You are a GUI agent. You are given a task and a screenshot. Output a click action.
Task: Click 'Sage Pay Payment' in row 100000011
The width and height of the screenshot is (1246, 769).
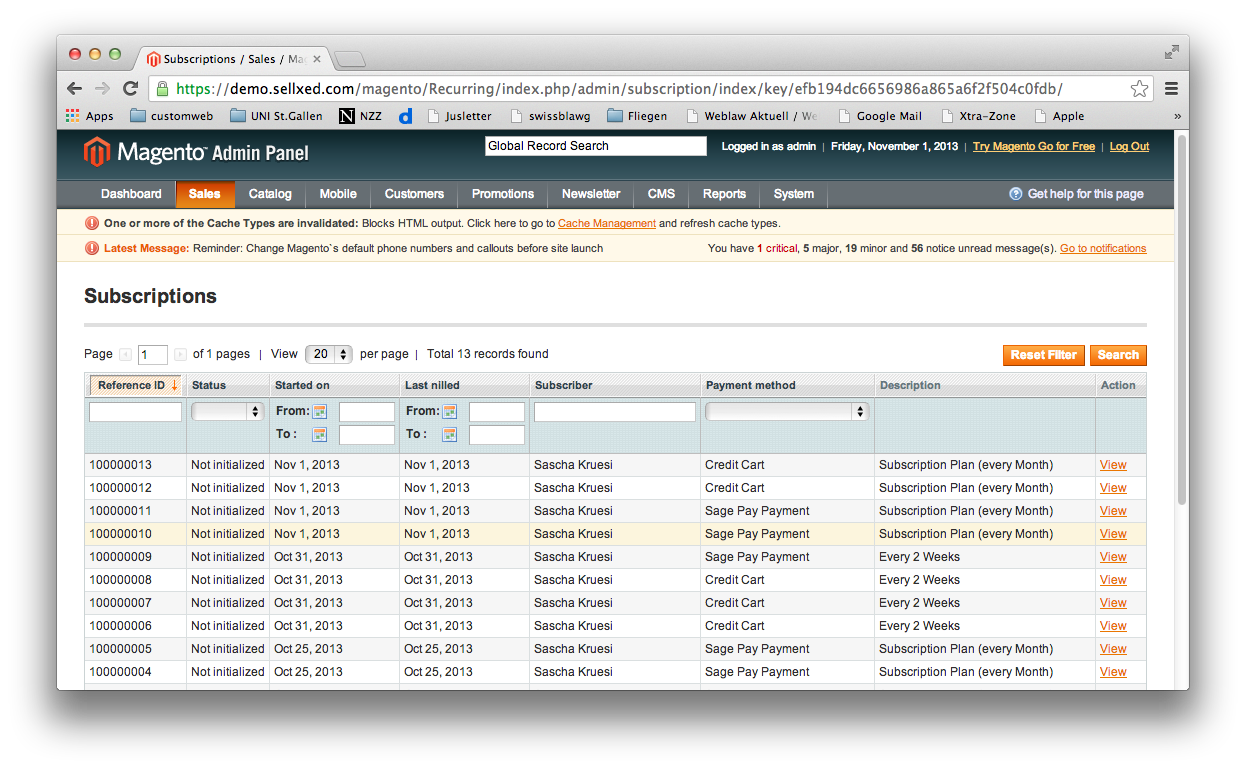[x=757, y=511]
